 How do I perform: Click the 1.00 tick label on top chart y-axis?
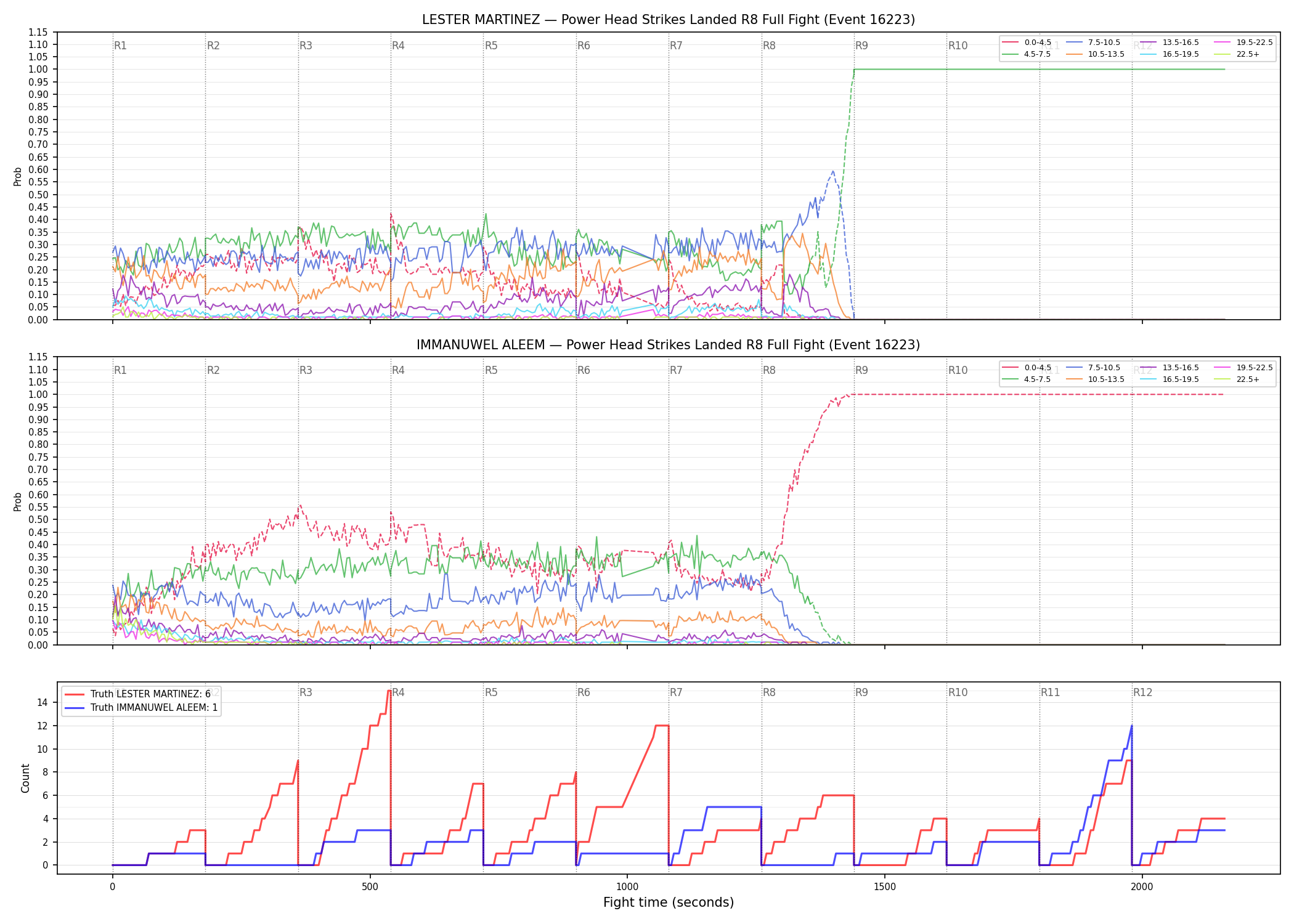(38, 69)
